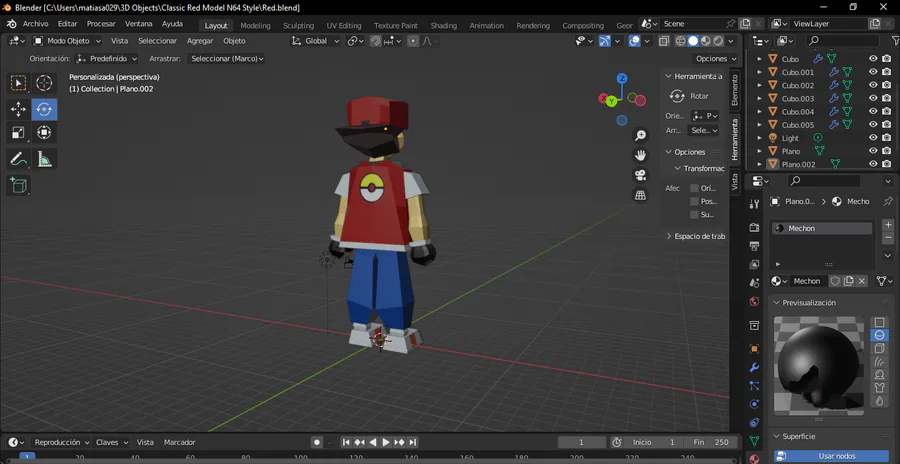Click the current frame field showing 1
The height and width of the screenshot is (464, 900).
tap(581, 442)
